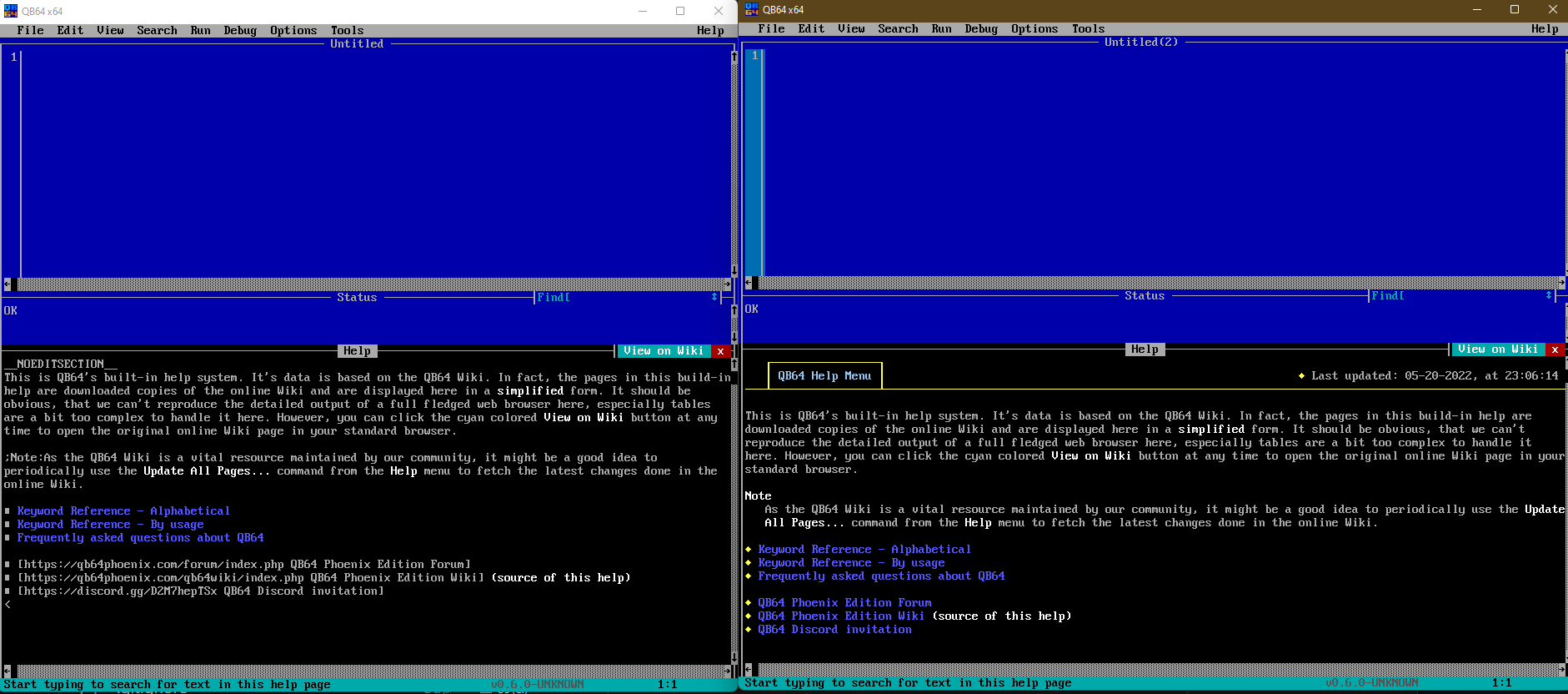Open the Run menu in right window
The image size is (1568, 694).
[x=942, y=29]
